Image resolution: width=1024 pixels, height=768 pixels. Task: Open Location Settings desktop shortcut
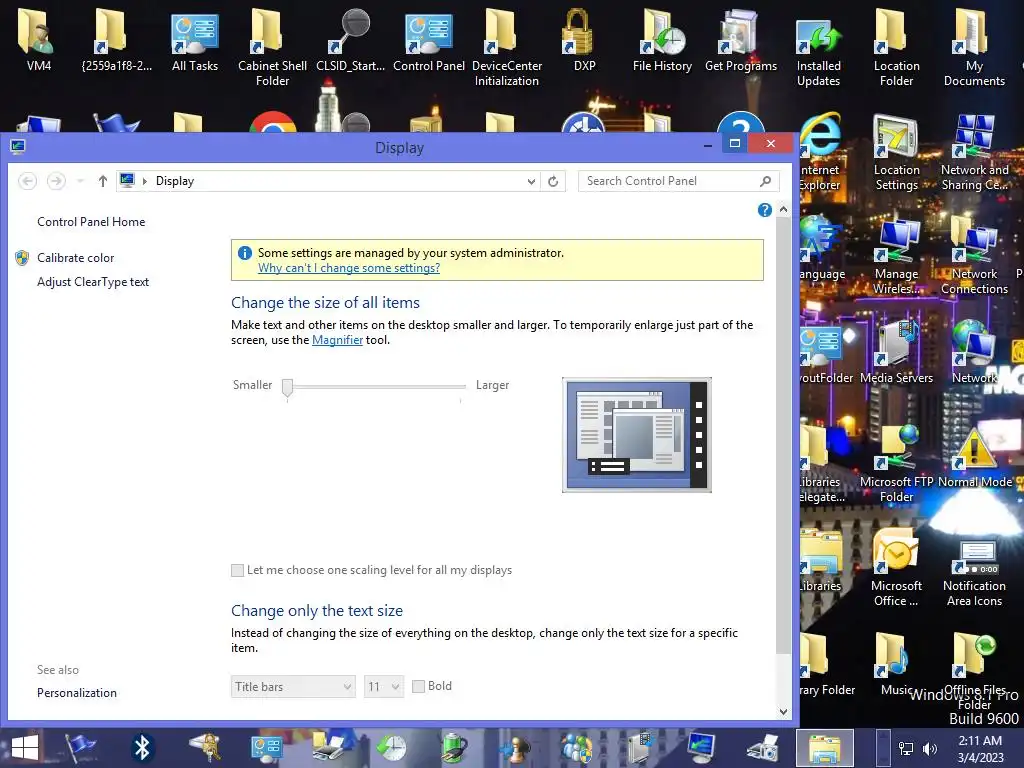896,153
